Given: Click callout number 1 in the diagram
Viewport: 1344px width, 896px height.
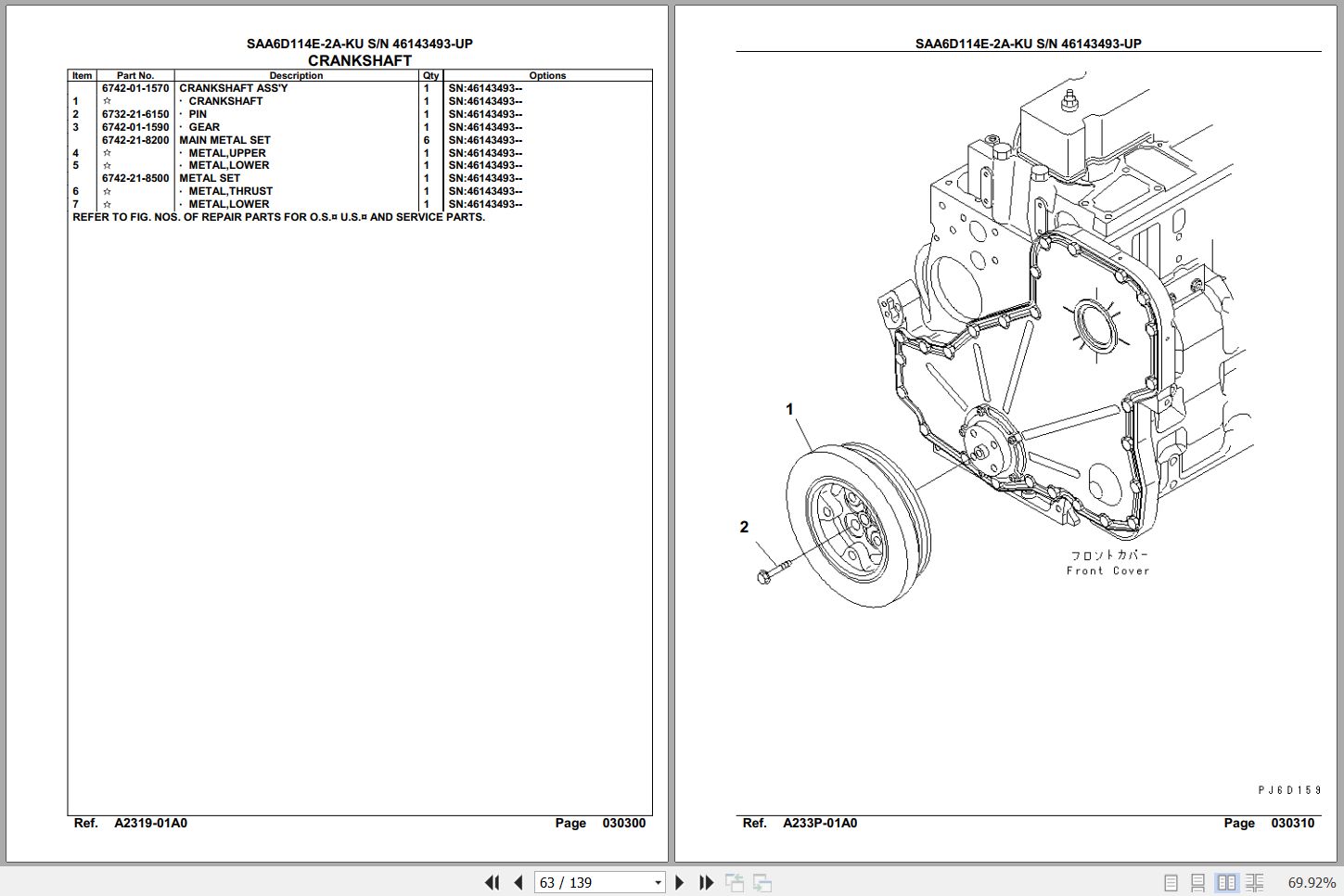Looking at the screenshot, I should click(x=789, y=409).
